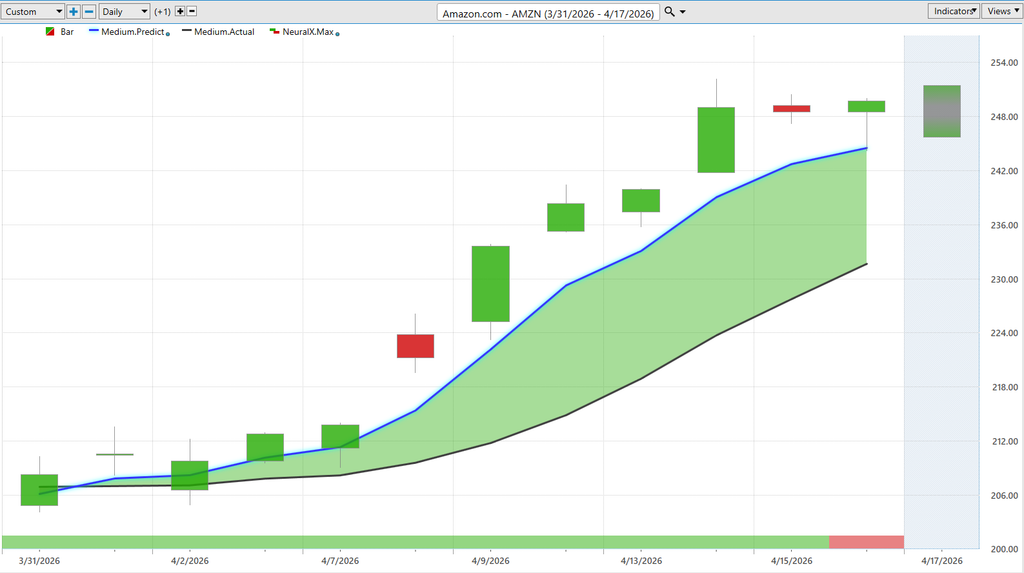Click the blue minus zoom-out button
The width and height of the screenshot is (1024, 573).
point(89,12)
